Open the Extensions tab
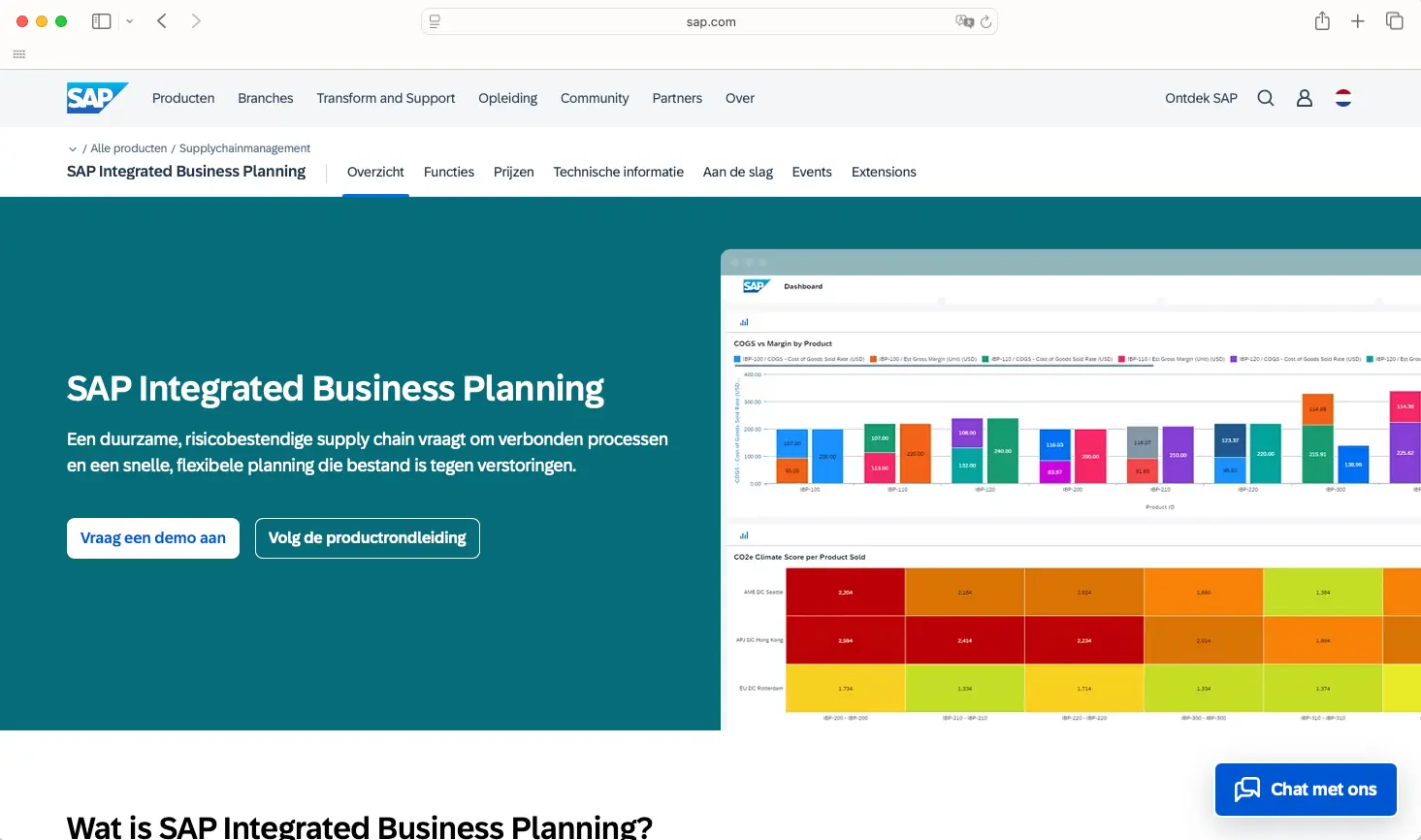This screenshot has height=840, width=1421. click(884, 172)
